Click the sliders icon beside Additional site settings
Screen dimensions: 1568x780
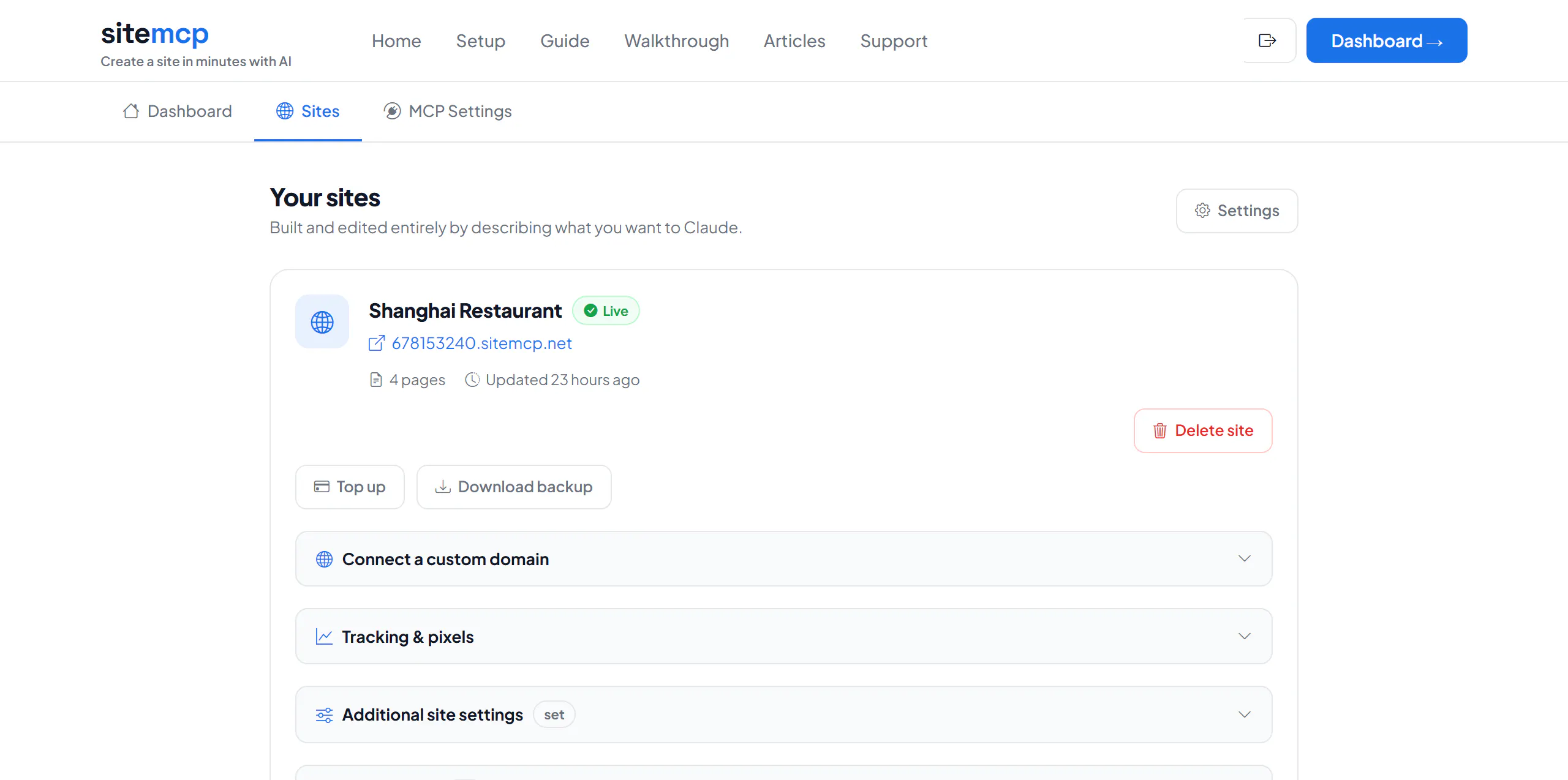[324, 715]
